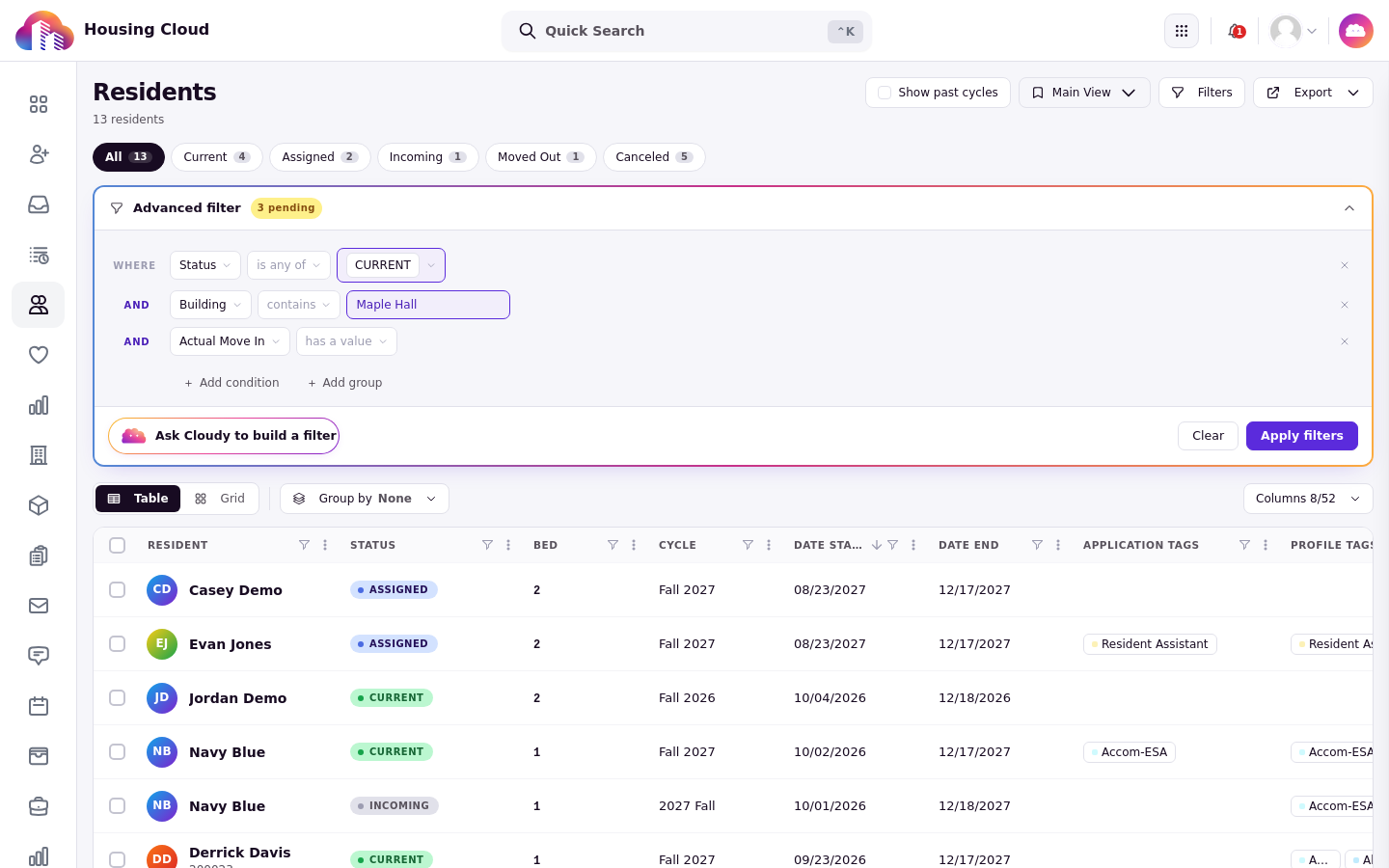Open notifications bell with red badge
Screen dimensions: 1389x868
[x=1236, y=31]
